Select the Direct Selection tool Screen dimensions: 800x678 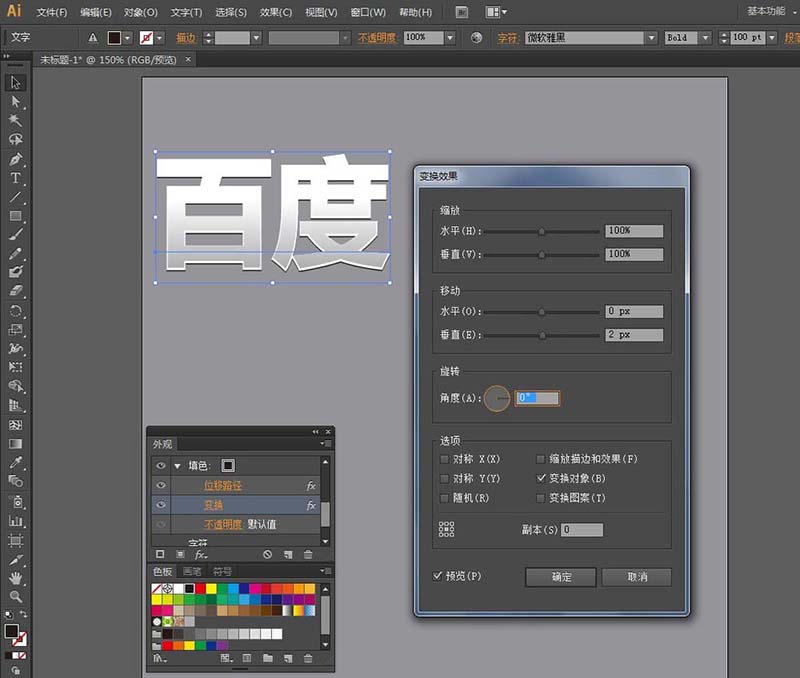click(x=15, y=102)
